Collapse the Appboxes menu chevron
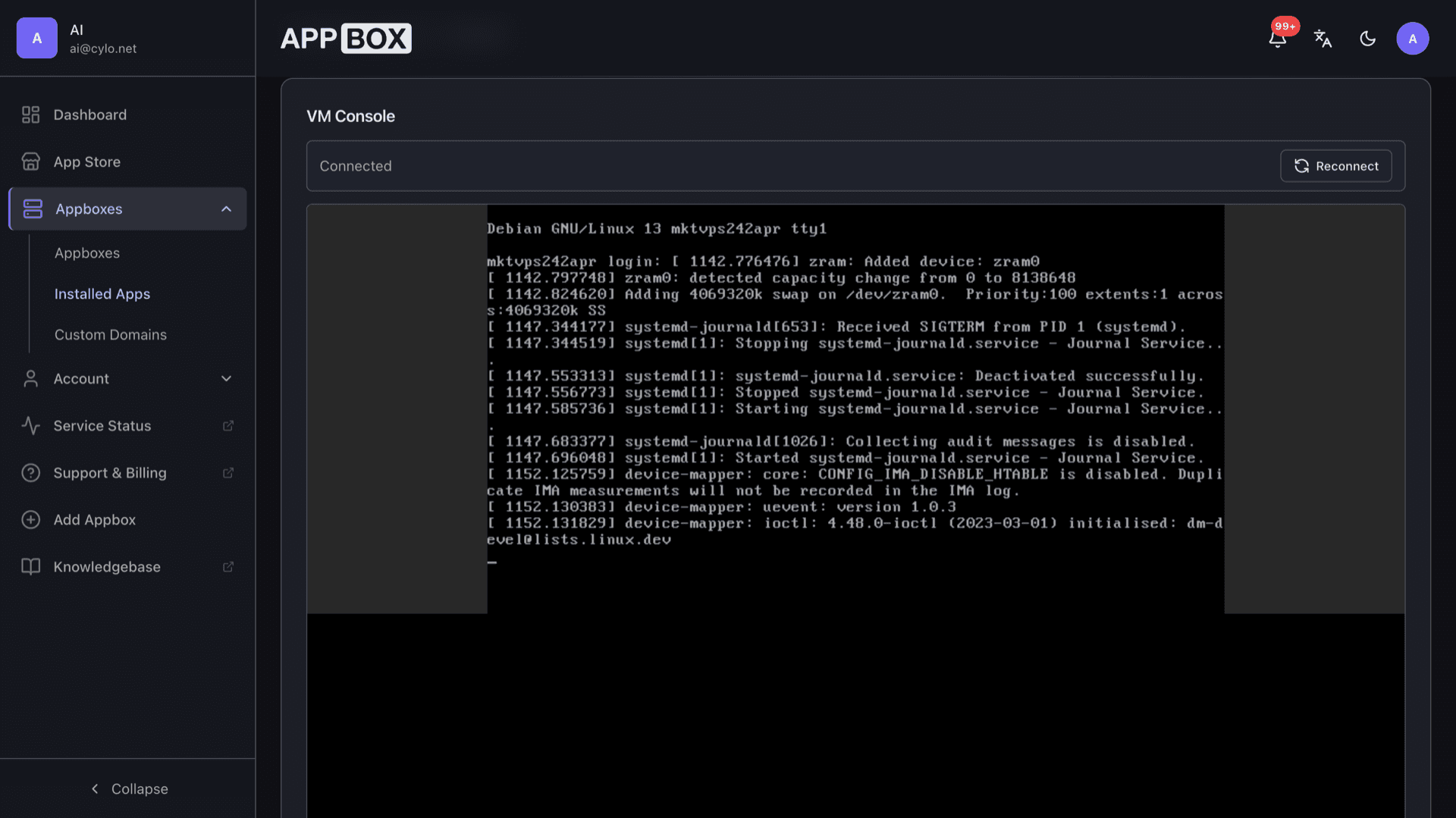 click(226, 208)
